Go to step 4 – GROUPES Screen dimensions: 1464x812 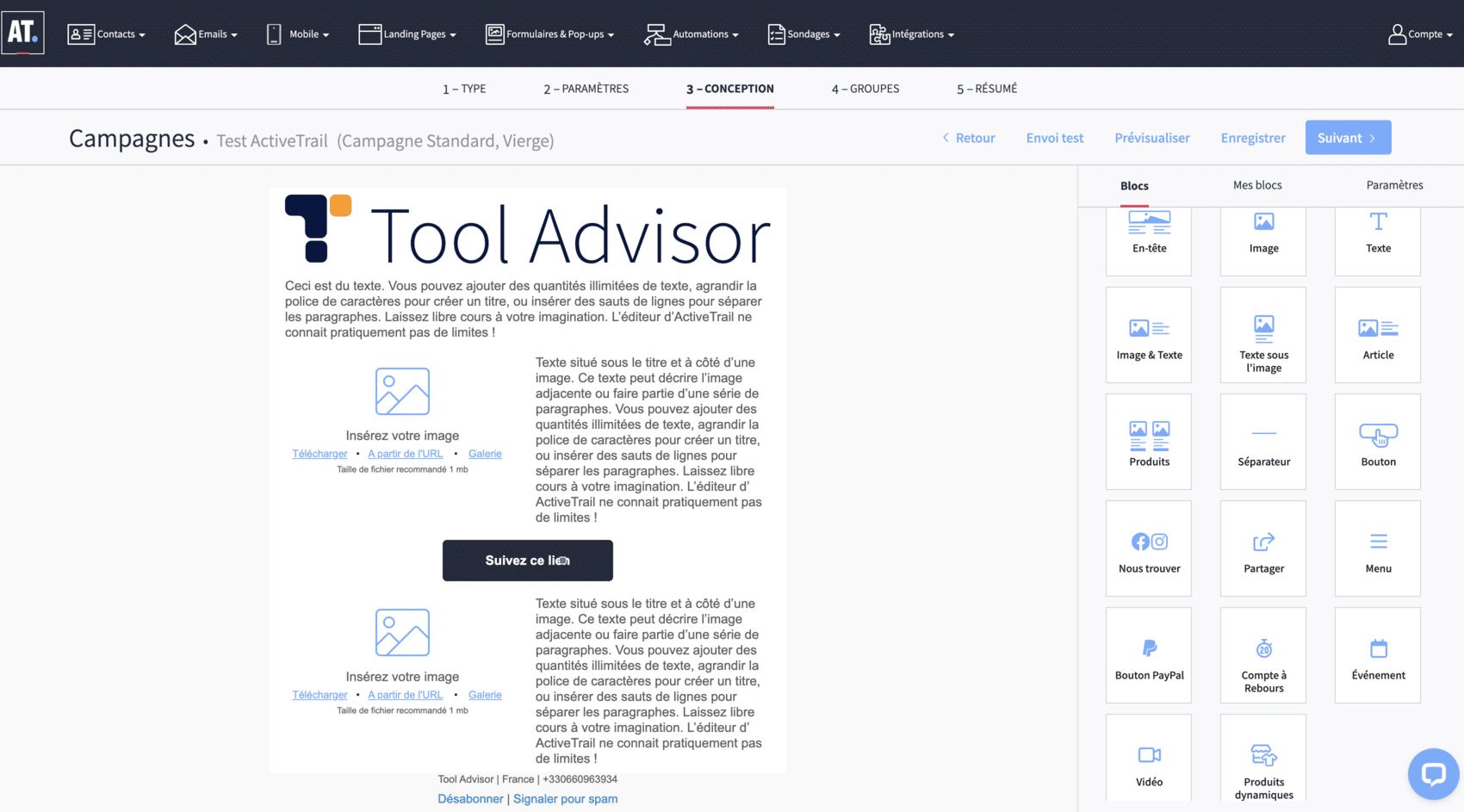tap(865, 89)
